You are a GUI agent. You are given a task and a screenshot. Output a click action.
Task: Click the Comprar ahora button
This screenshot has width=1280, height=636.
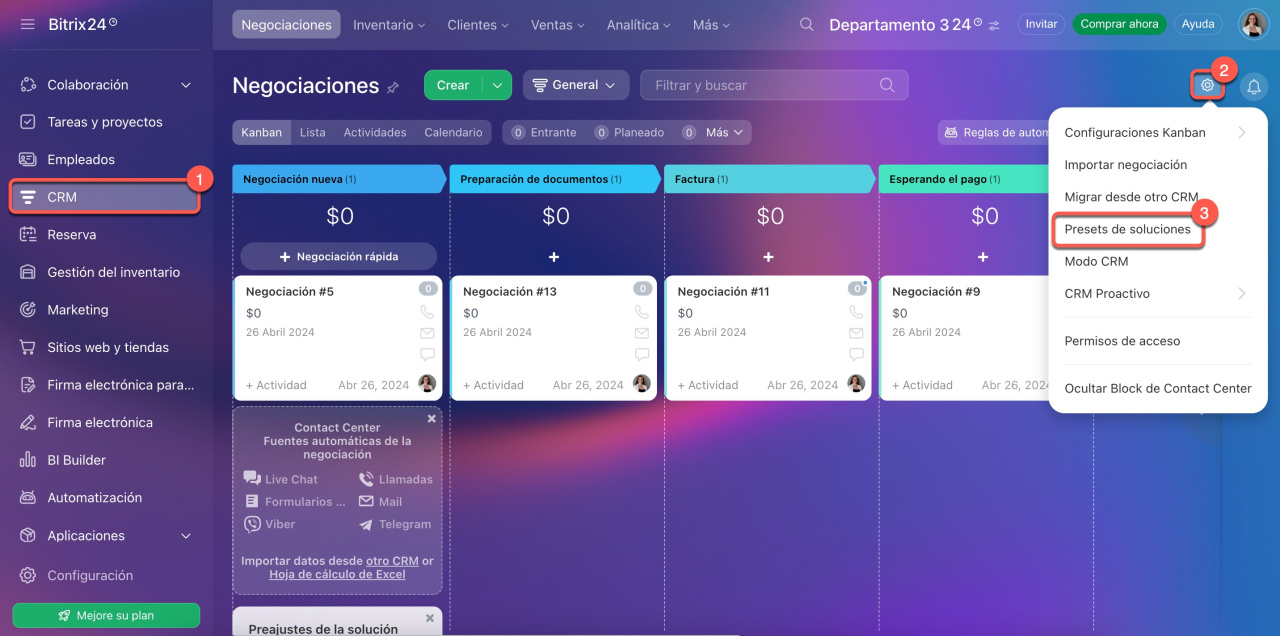tap(1119, 24)
